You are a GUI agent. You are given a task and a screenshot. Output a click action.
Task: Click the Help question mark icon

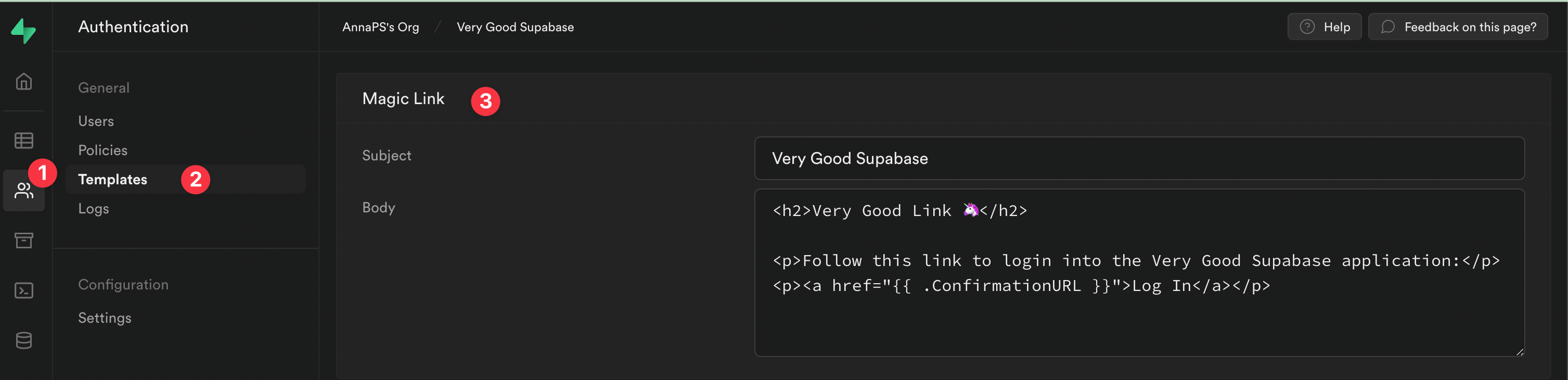(1307, 27)
